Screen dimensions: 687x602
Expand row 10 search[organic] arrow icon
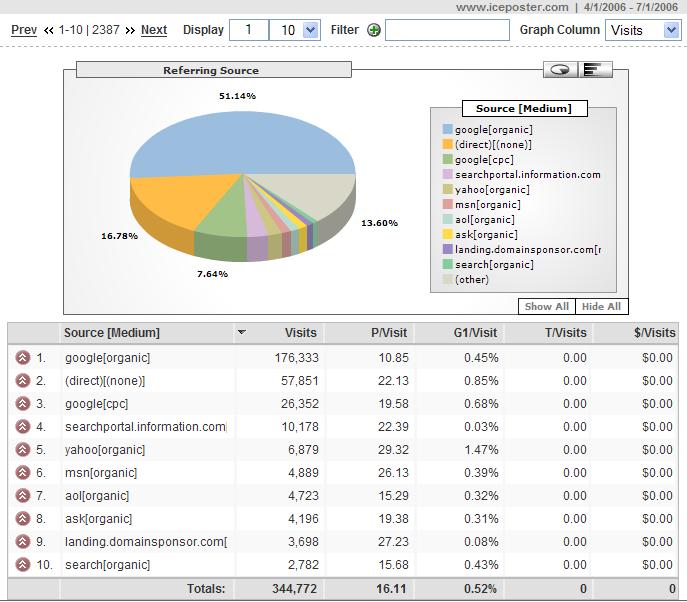tap(23, 565)
